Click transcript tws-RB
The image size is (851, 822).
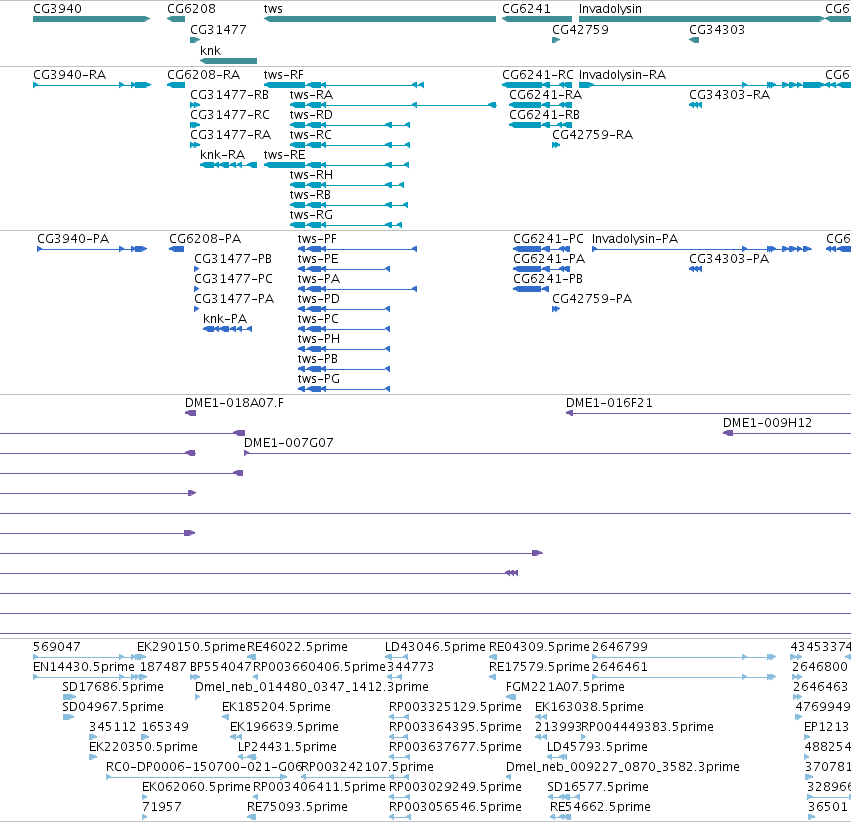310,195
